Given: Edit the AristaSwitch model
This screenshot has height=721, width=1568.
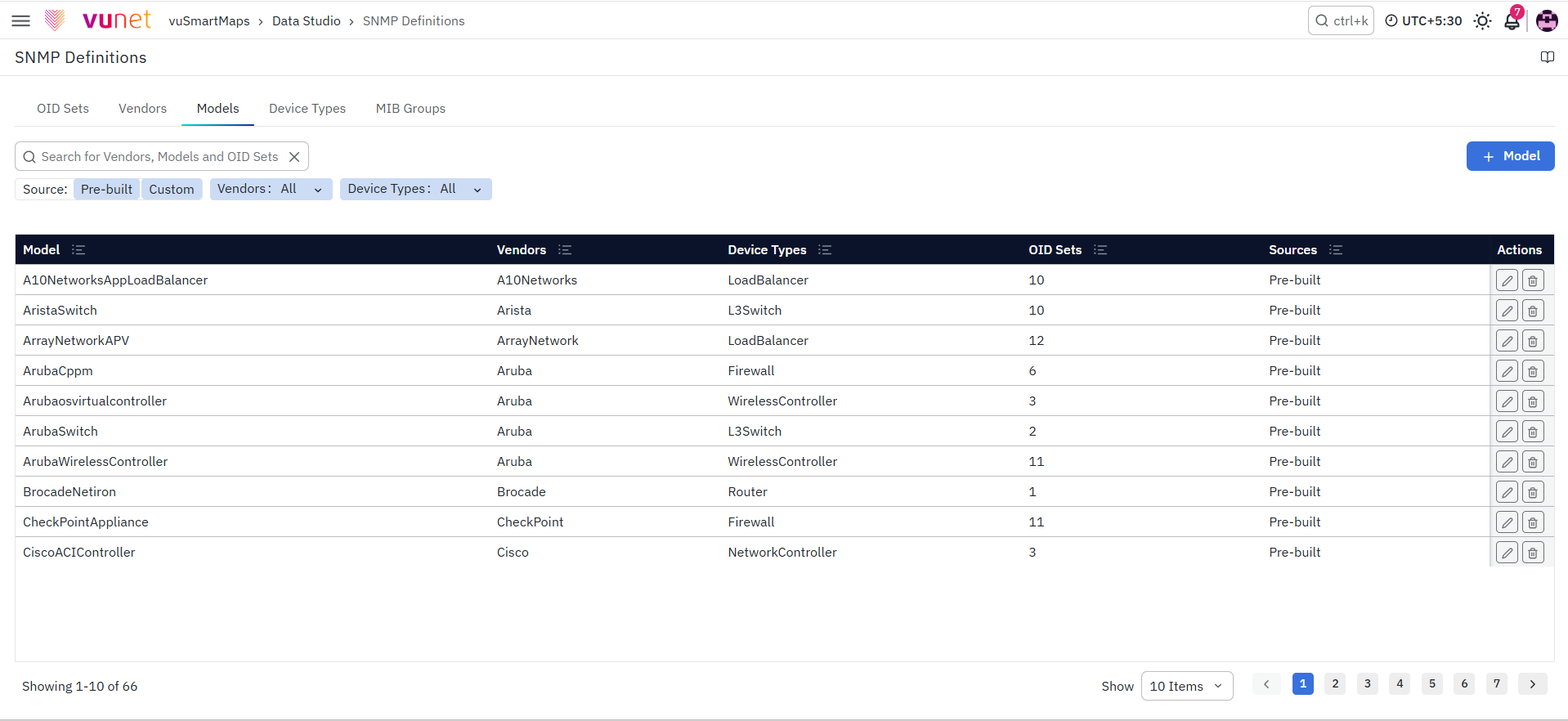Looking at the screenshot, I should click(1507, 311).
